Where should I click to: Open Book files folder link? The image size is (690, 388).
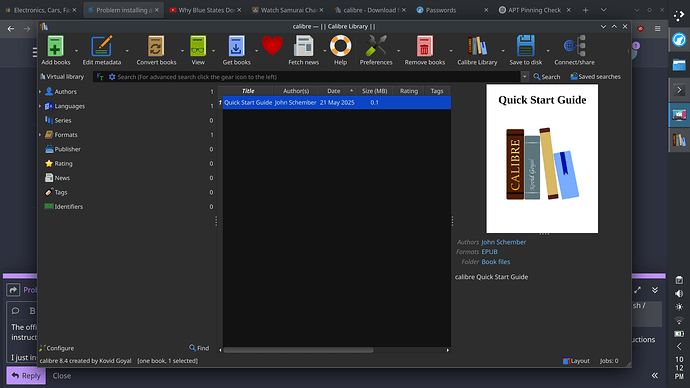pyautogui.click(x=495, y=262)
